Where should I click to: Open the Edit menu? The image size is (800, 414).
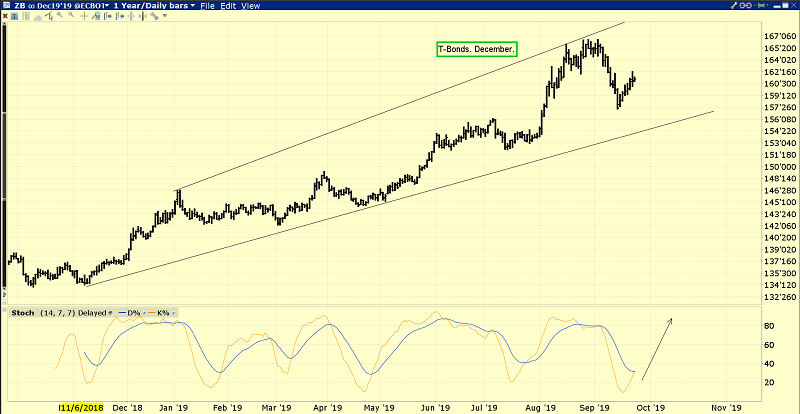[x=228, y=6]
